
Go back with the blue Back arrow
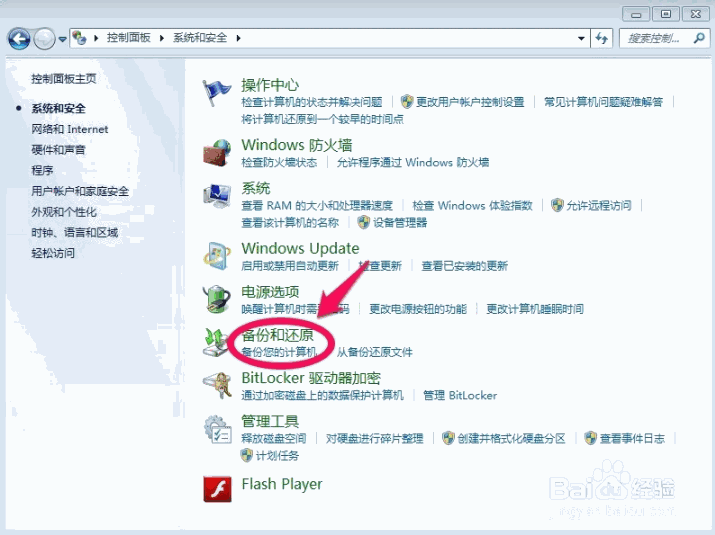tap(19, 39)
